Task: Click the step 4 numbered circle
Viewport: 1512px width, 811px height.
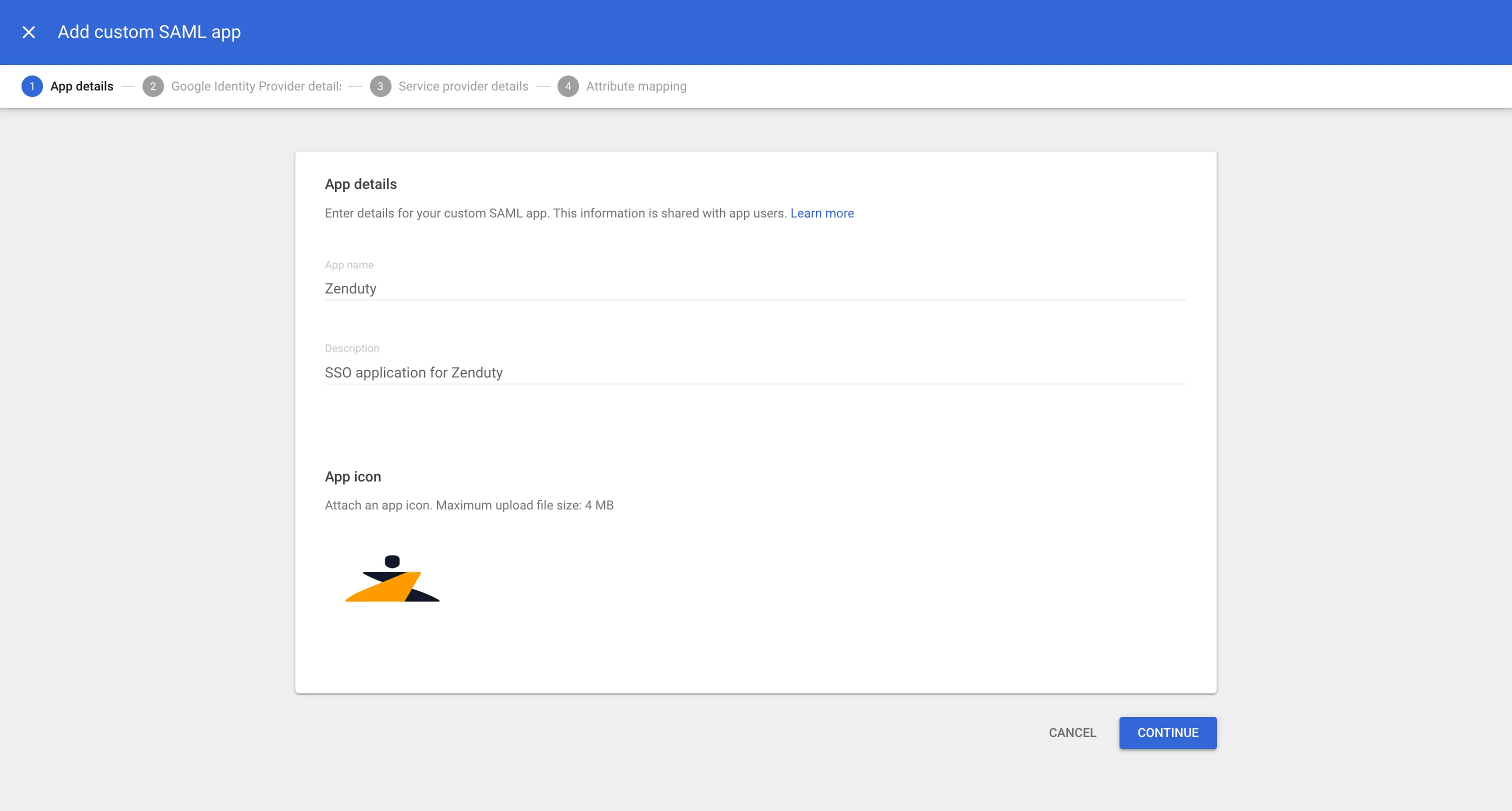Action: pos(567,86)
